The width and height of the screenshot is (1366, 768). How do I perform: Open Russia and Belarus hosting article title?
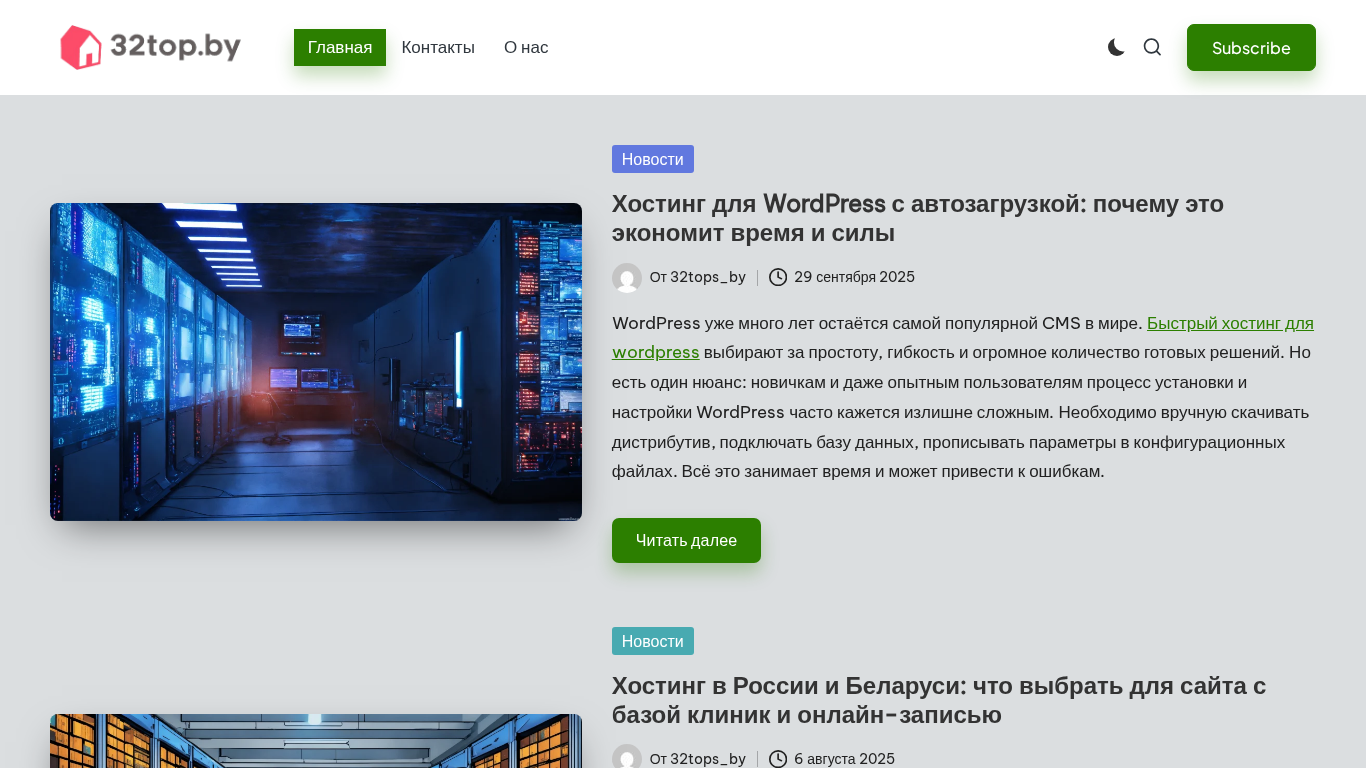938,700
